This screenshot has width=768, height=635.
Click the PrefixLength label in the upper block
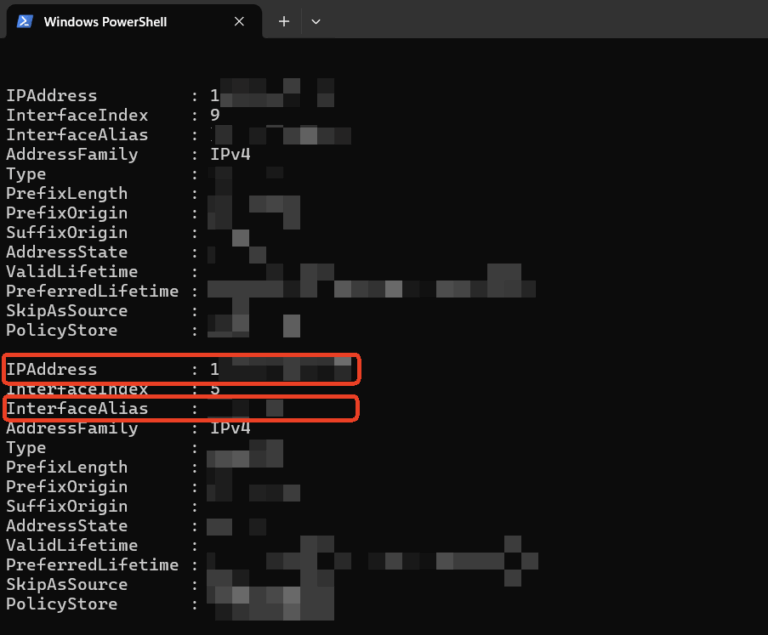67,194
